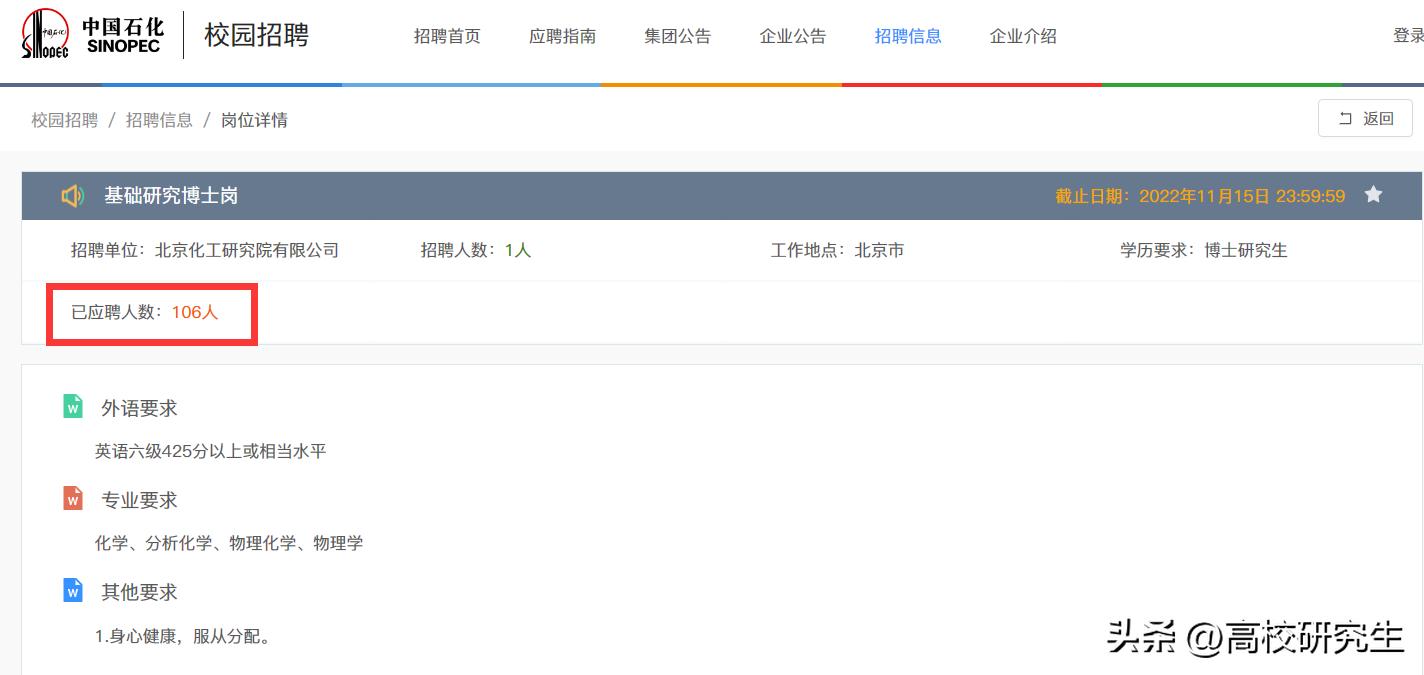Click the blue 其他要求 document icon

(73, 590)
